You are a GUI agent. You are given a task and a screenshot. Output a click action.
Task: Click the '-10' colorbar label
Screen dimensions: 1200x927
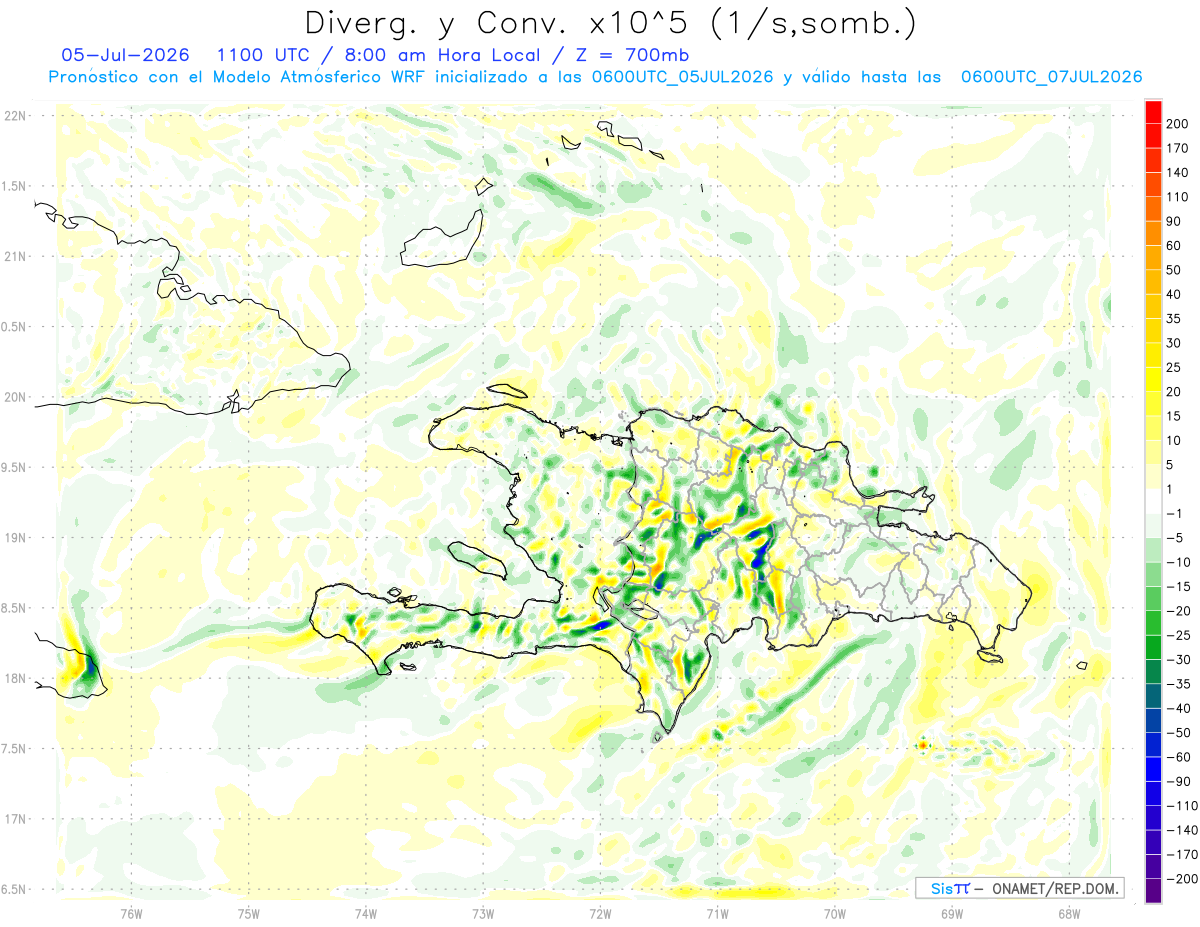click(x=1177, y=562)
